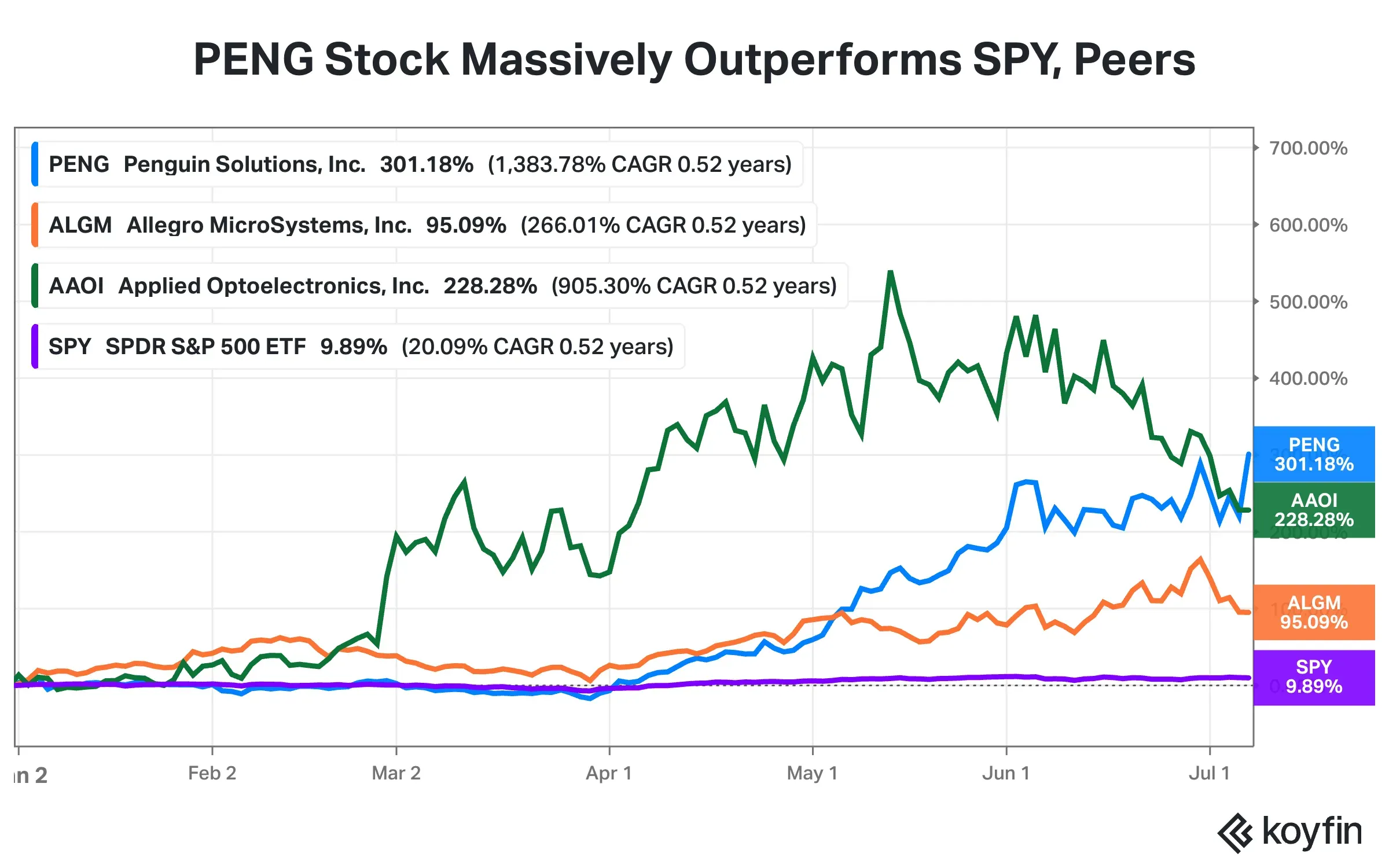Select the ALGM Allegro MicroSystems legend entry
Image resolution: width=1389 pixels, height=868 pixels.
pos(424,225)
